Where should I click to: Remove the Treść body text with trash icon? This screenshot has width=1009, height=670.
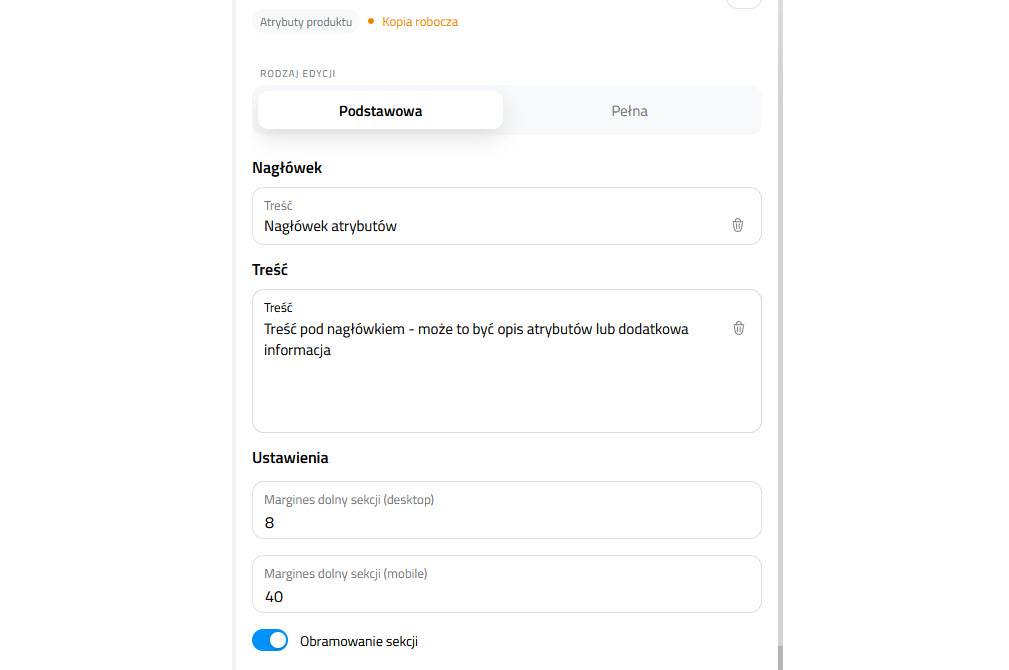point(738,328)
